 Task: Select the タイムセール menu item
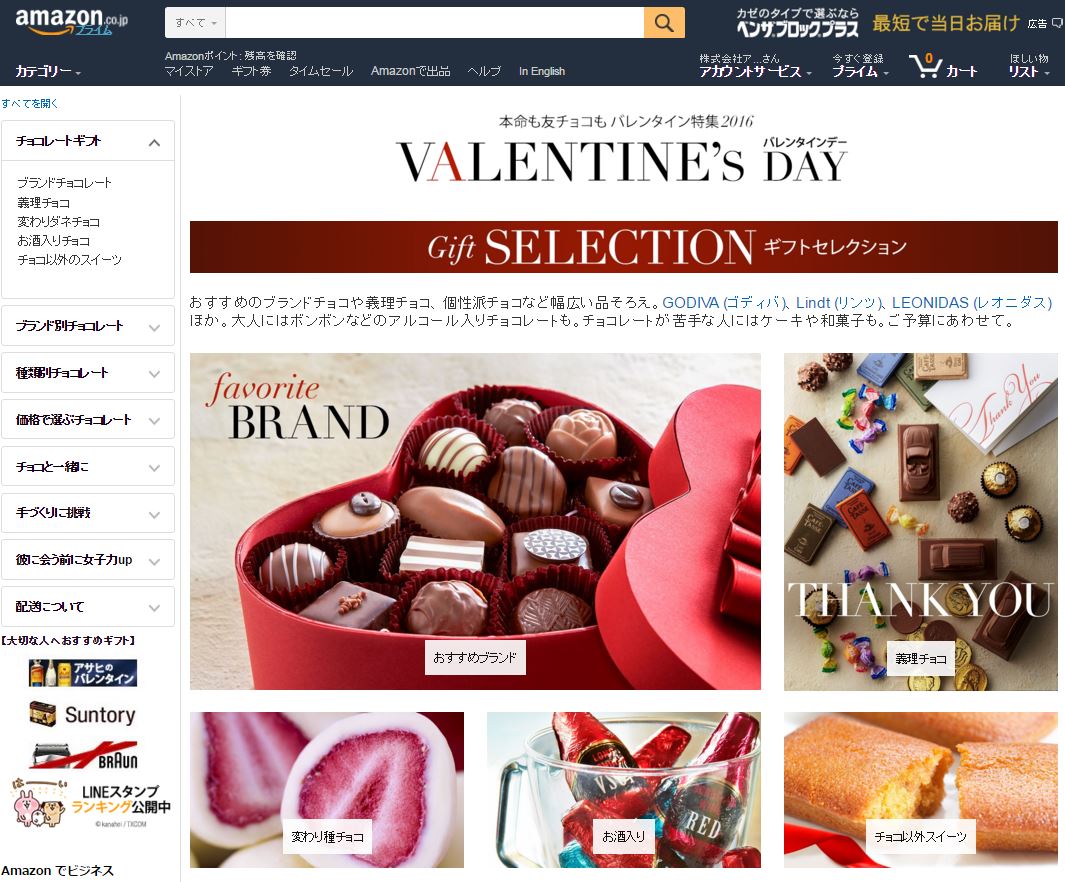[x=321, y=71]
